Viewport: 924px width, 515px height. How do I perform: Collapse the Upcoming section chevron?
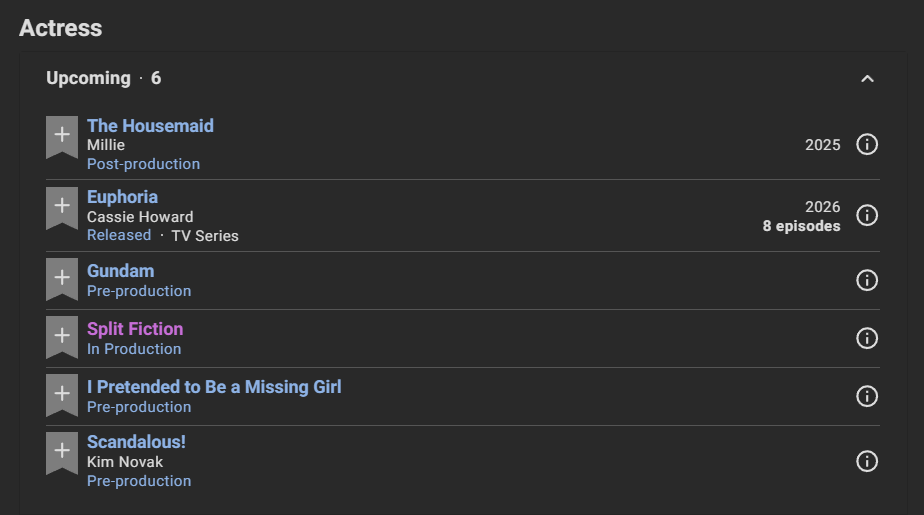(867, 79)
